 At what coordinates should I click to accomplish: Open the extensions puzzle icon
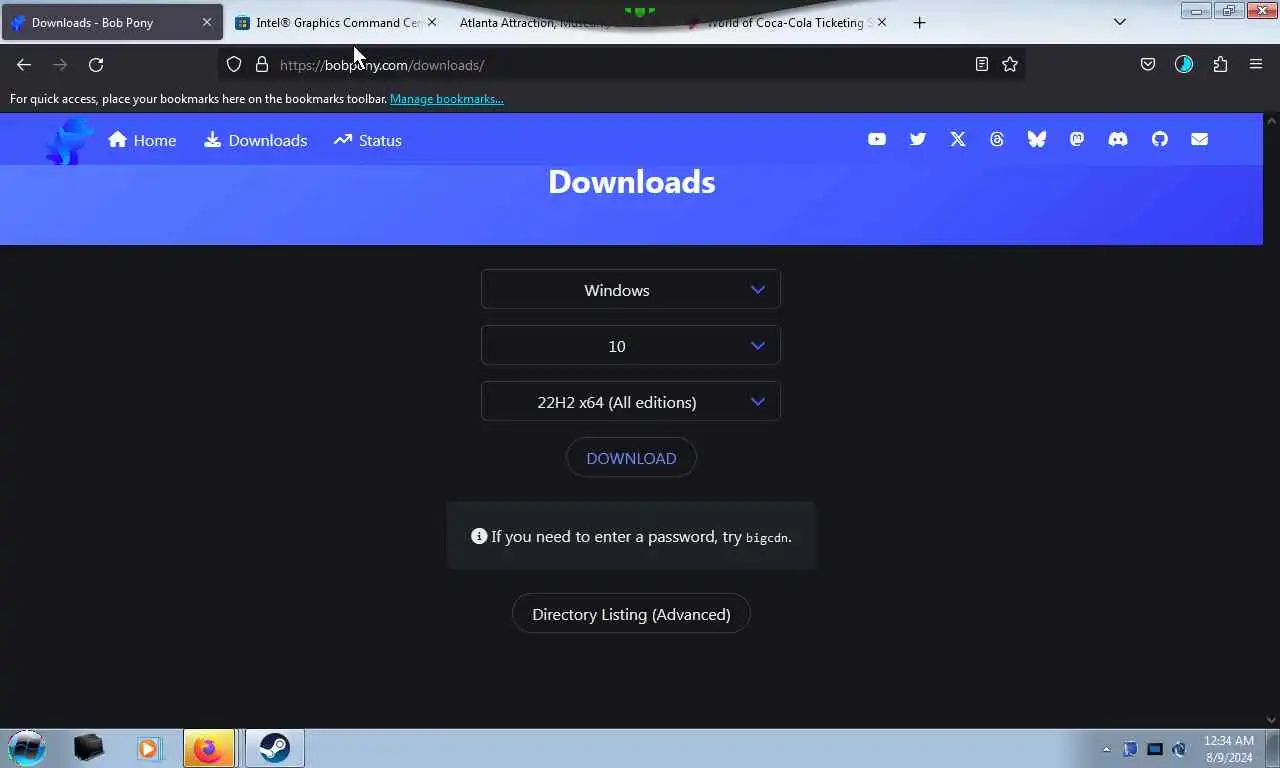point(1220,65)
